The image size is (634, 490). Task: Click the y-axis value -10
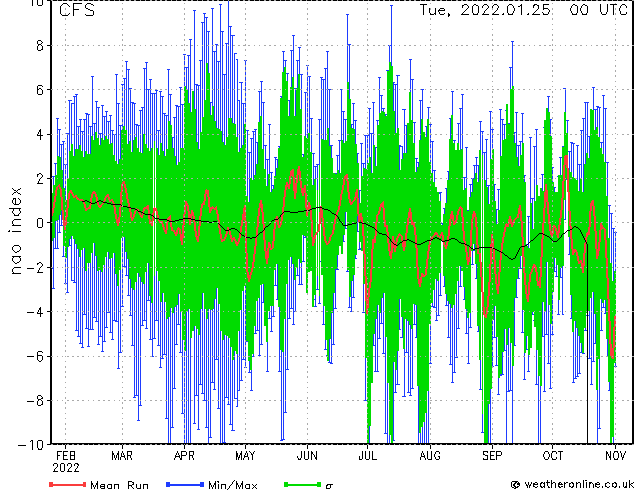click(31, 444)
